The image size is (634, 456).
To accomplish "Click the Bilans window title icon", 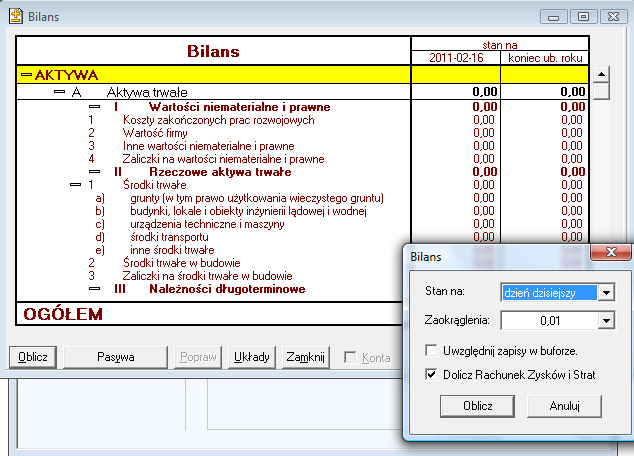I will click(16, 16).
